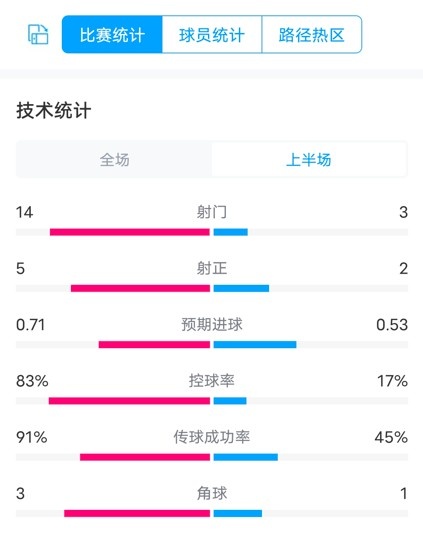
Task: Click the 技术统计 heading
Action: [54, 111]
